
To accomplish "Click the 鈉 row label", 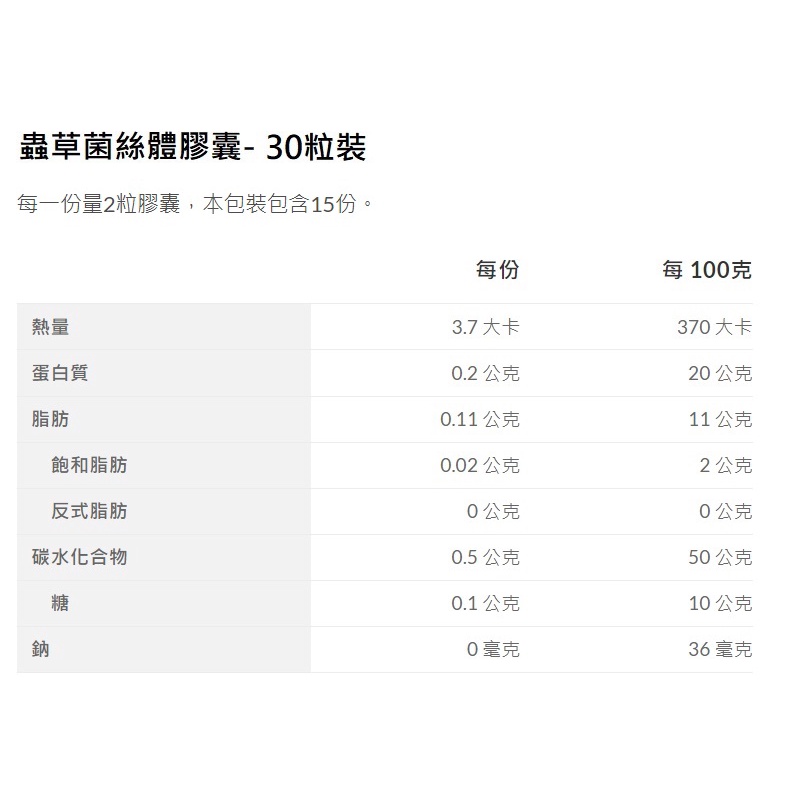I will 41,649.
